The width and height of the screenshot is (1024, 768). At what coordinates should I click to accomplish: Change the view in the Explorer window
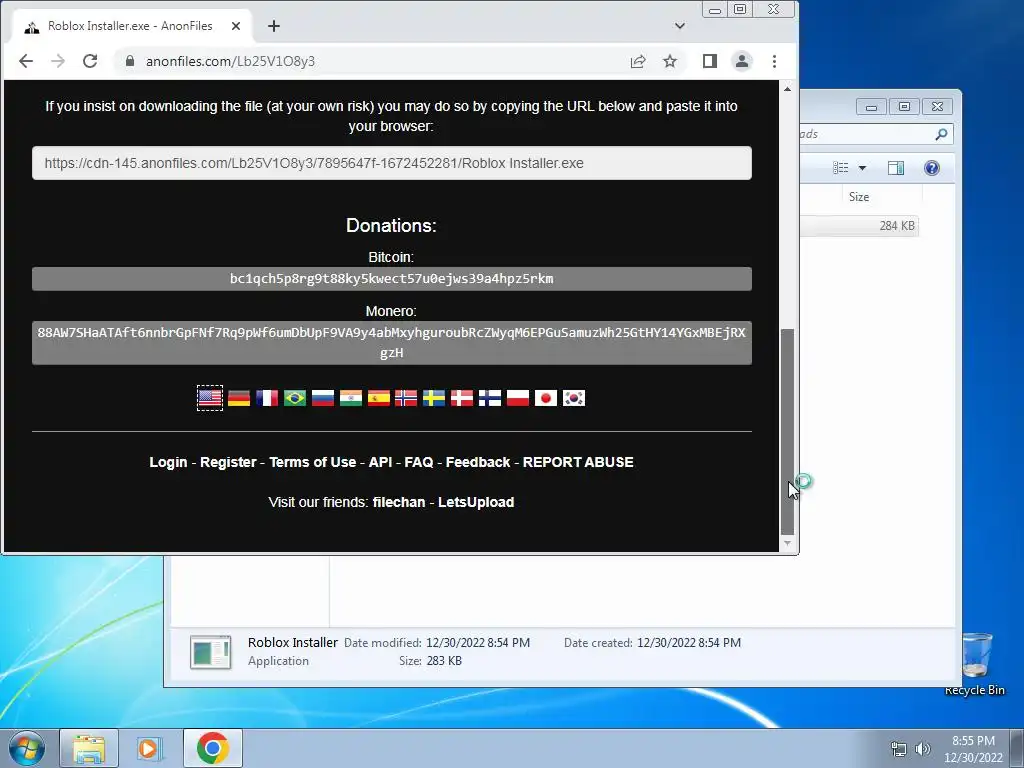[x=840, y=168]
